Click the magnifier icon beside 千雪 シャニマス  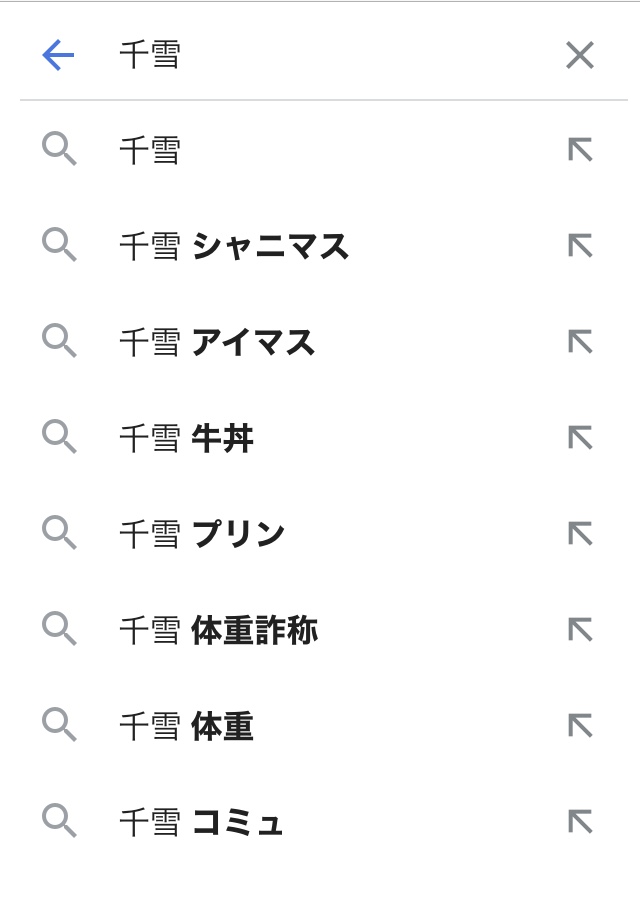pyautogui.click(x=59, y=246)
